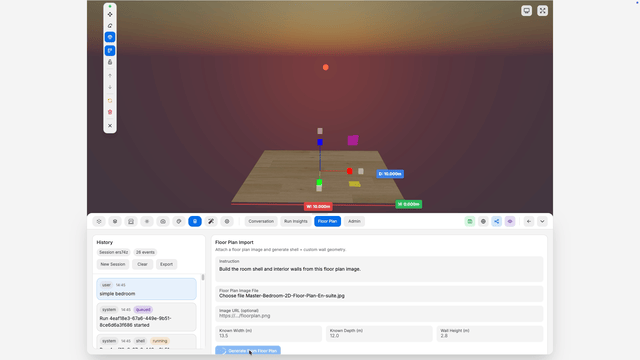Image resolution: width=640 pixels, height=360 pixels.
Task: Click the blue share icon
Action: 497,221
